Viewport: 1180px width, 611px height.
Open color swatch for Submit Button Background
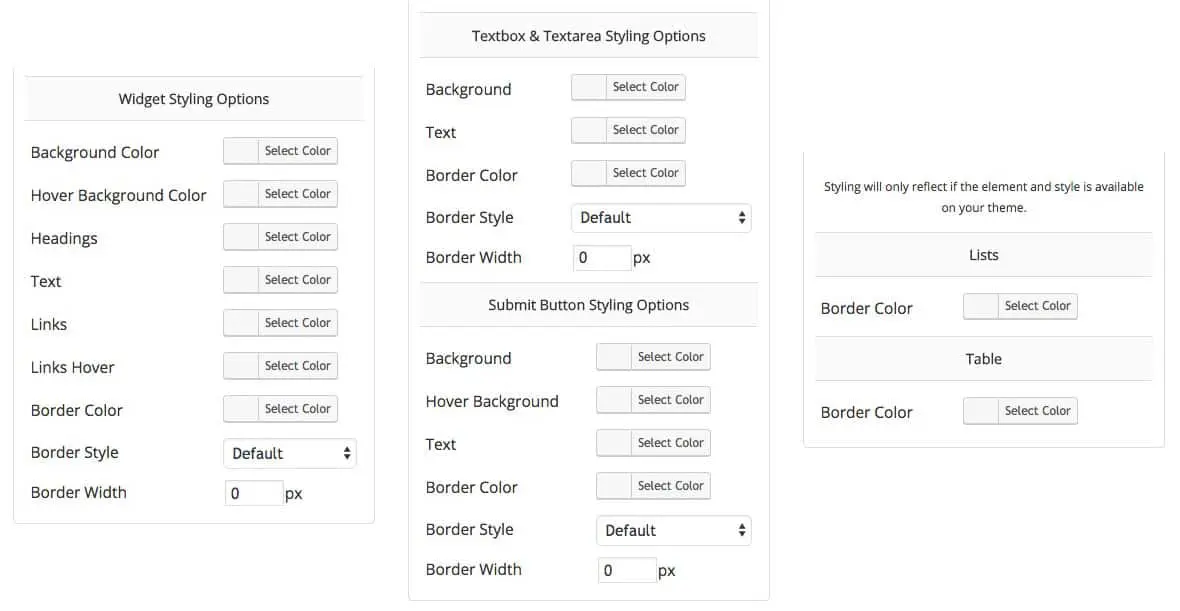pyautogui.click(x=613, y=357)
